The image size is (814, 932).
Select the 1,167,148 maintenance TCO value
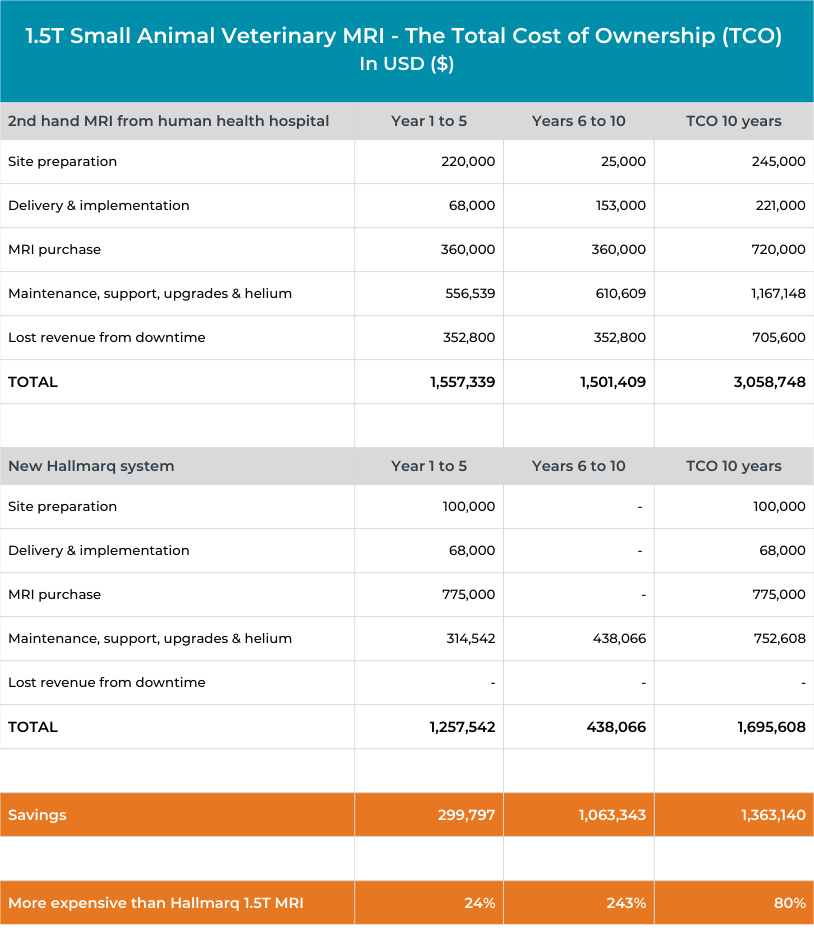[778, 294]
